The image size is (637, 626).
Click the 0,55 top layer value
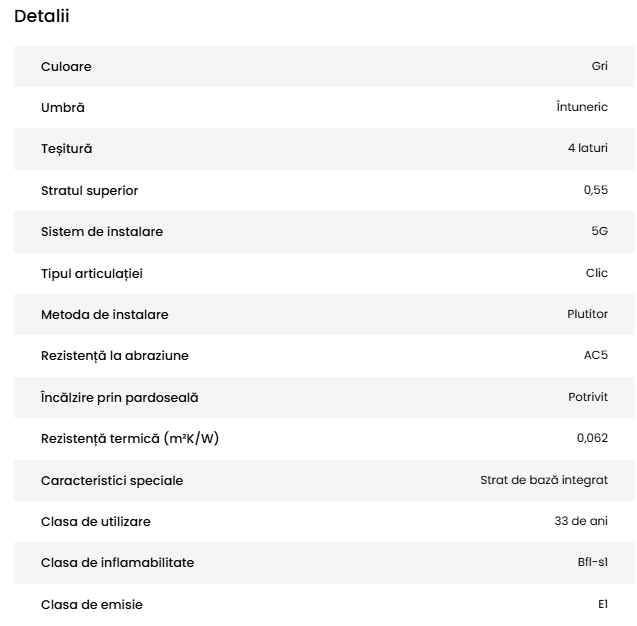[x=595, y=190]
